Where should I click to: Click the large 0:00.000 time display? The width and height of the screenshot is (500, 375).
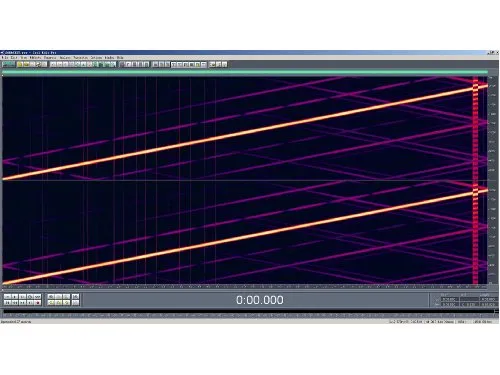tap(260, 300)
